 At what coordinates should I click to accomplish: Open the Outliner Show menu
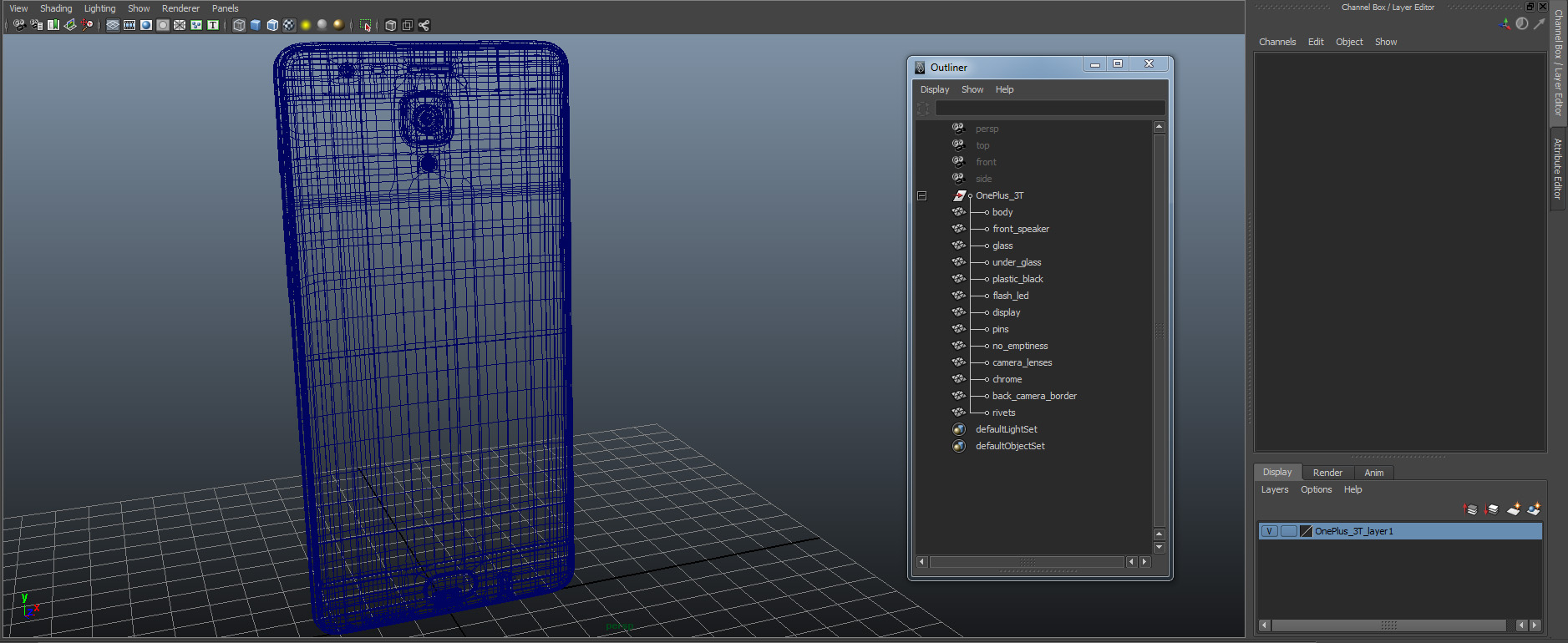pos(972,89)
